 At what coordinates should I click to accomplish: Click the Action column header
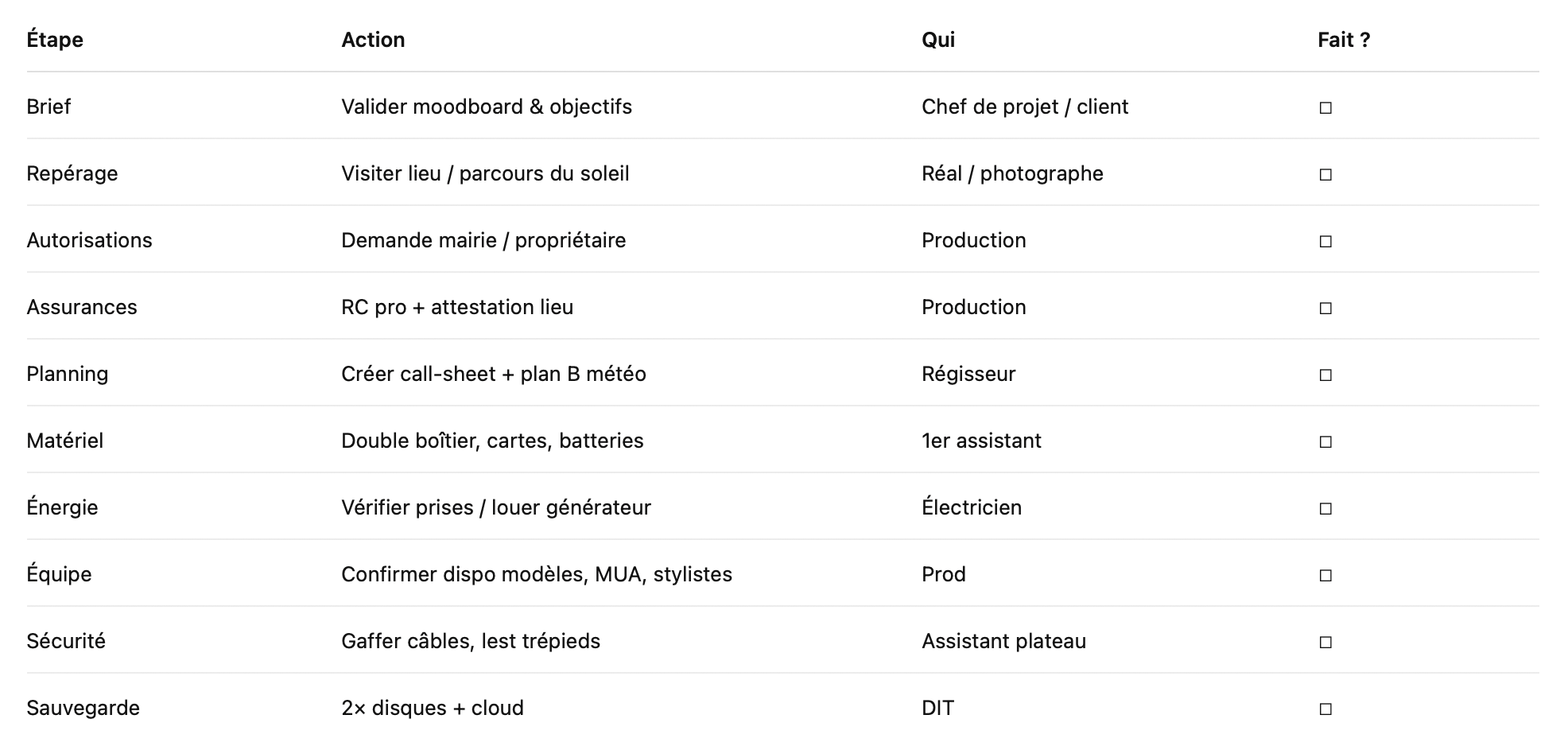[373, 40]
